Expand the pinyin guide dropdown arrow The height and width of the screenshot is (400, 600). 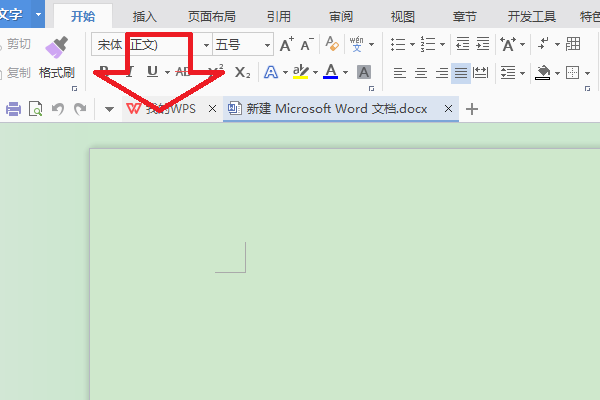[371, 45]
